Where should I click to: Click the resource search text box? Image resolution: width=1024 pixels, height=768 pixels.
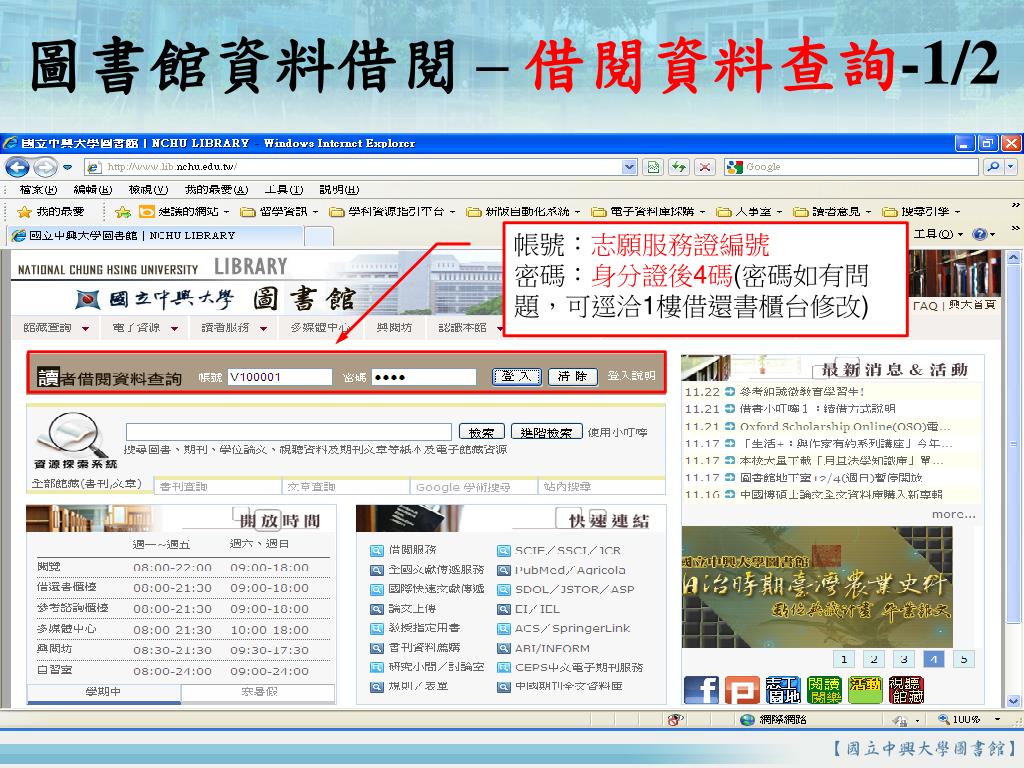point(289,432)
